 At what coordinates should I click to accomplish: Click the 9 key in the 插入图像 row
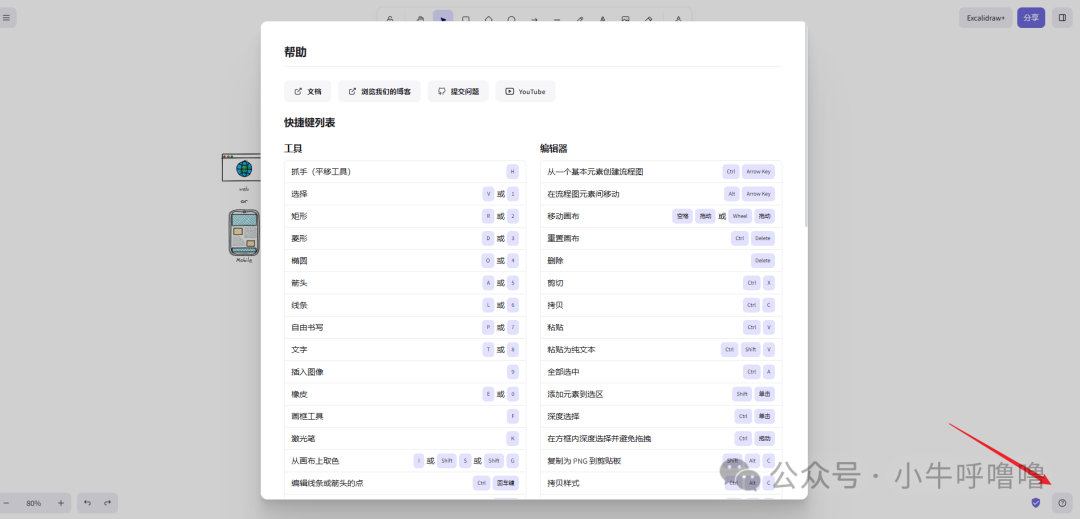512,372
